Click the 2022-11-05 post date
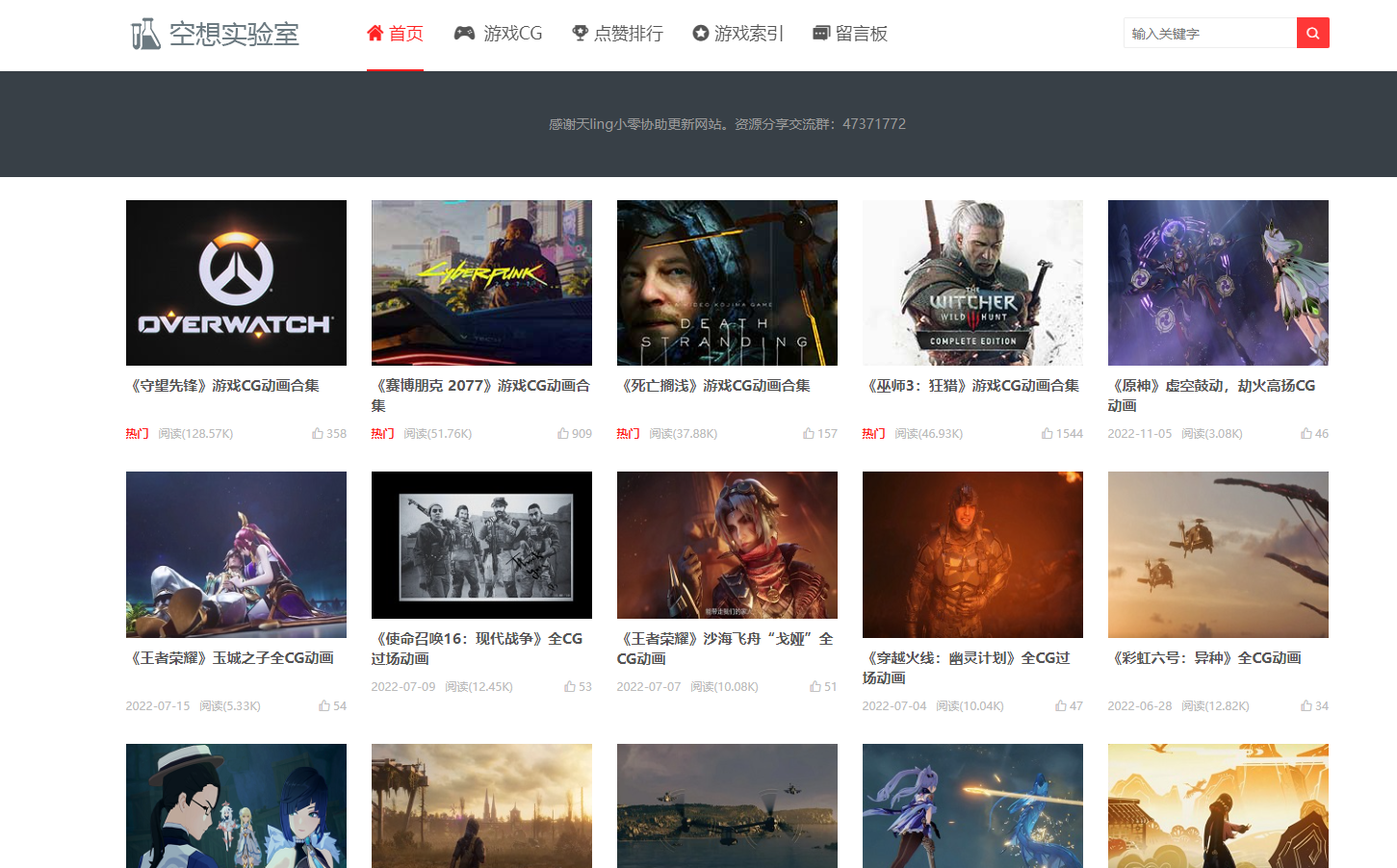The height and width of the screenshot is (868, 1397). [x=1140, y=434]
